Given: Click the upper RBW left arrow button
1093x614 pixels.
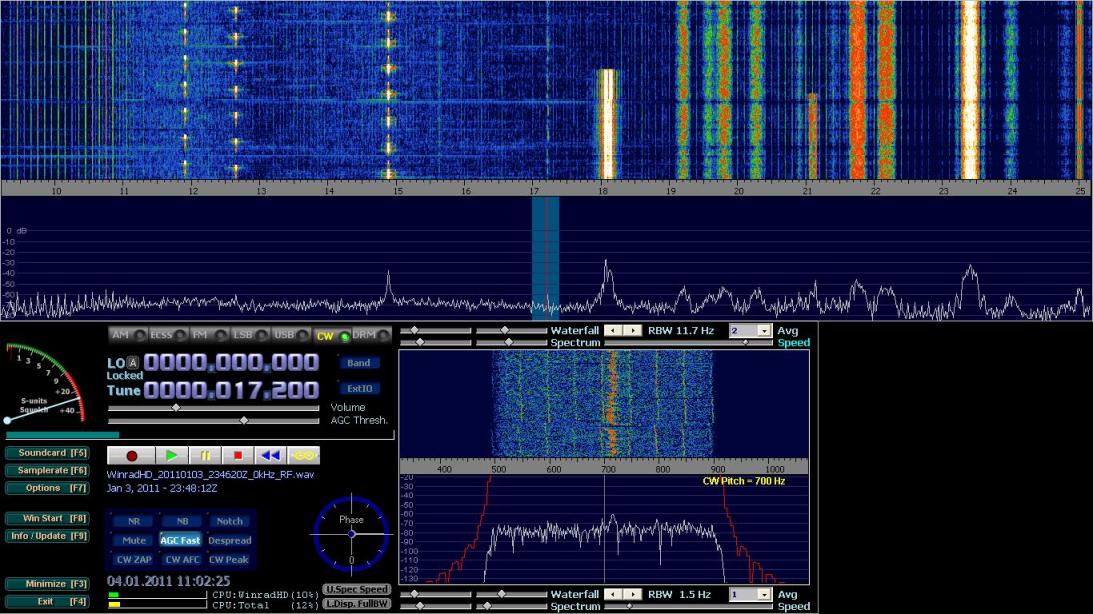Looking at the screenshot, I should click(615, 330).
